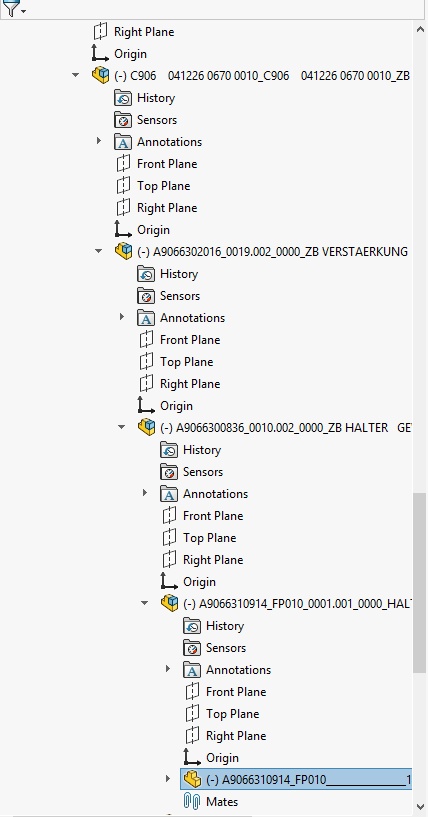The image size is (428, 817).
Task: Click Sensors icon under A9066302016 VERSTAERKUNG
Action: point(146,296)
